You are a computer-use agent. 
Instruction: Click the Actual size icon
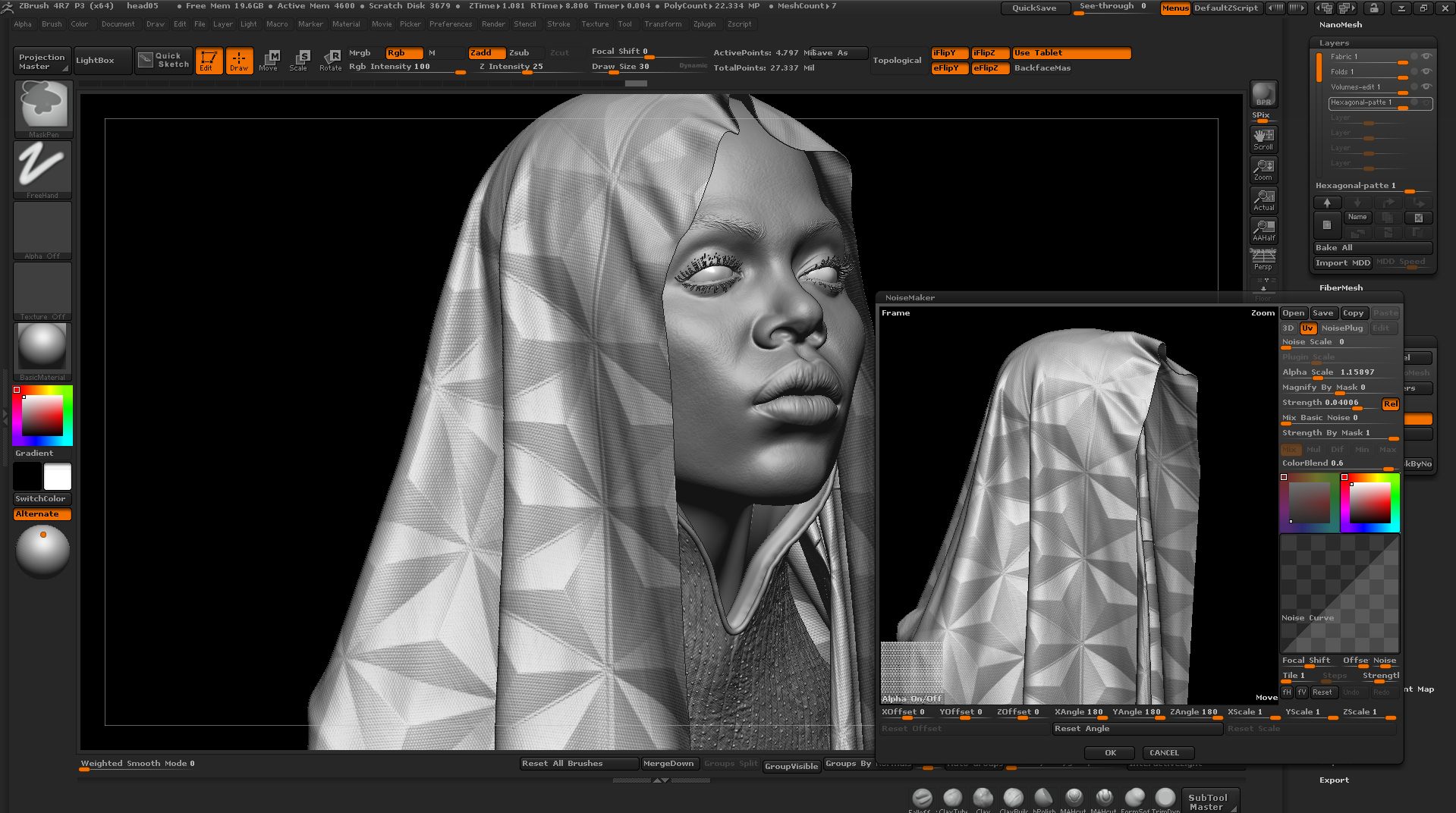(x=1263, y=199)
